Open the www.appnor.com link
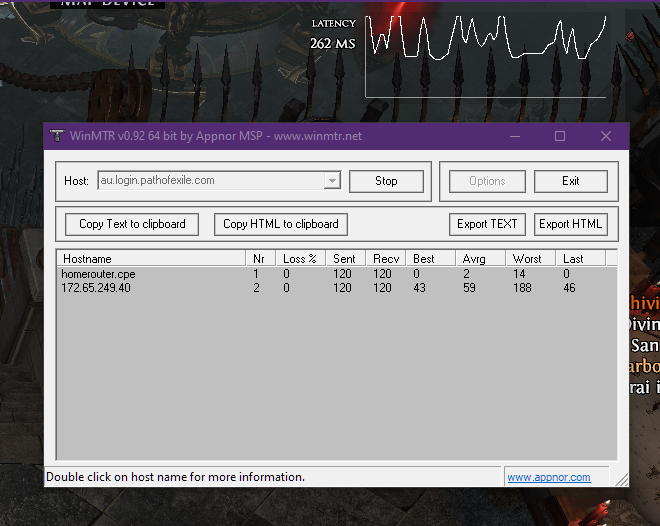Image resolution: width=660 pixels, height=526 pixels. click(548, 477)
